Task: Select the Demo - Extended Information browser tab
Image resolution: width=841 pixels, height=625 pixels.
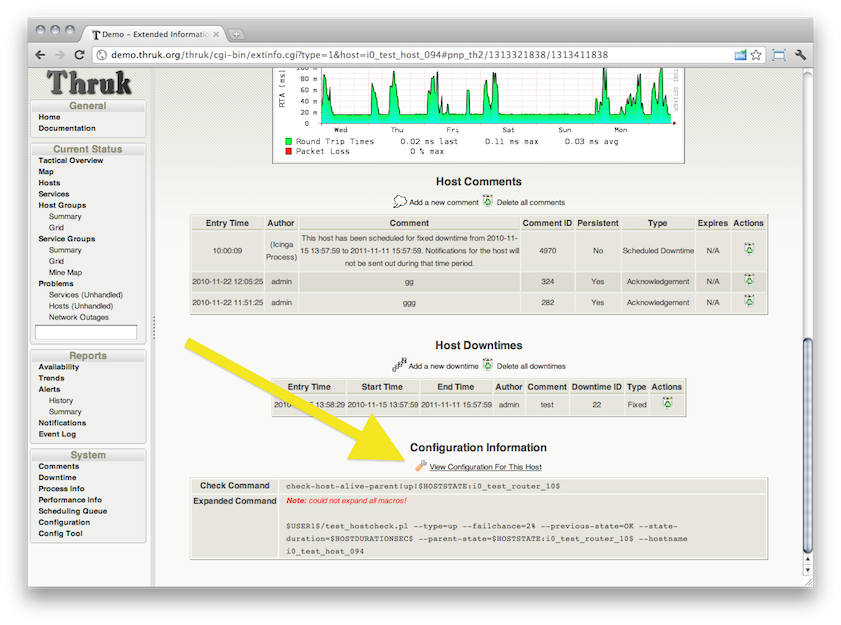Action: pos(155,34)
